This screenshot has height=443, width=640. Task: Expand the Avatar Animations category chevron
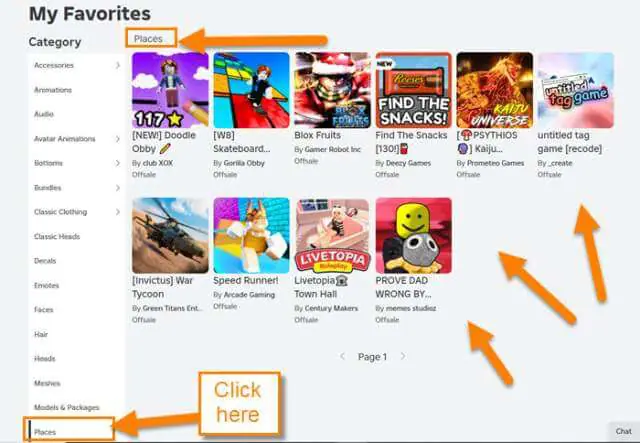(x=118, y=139)
